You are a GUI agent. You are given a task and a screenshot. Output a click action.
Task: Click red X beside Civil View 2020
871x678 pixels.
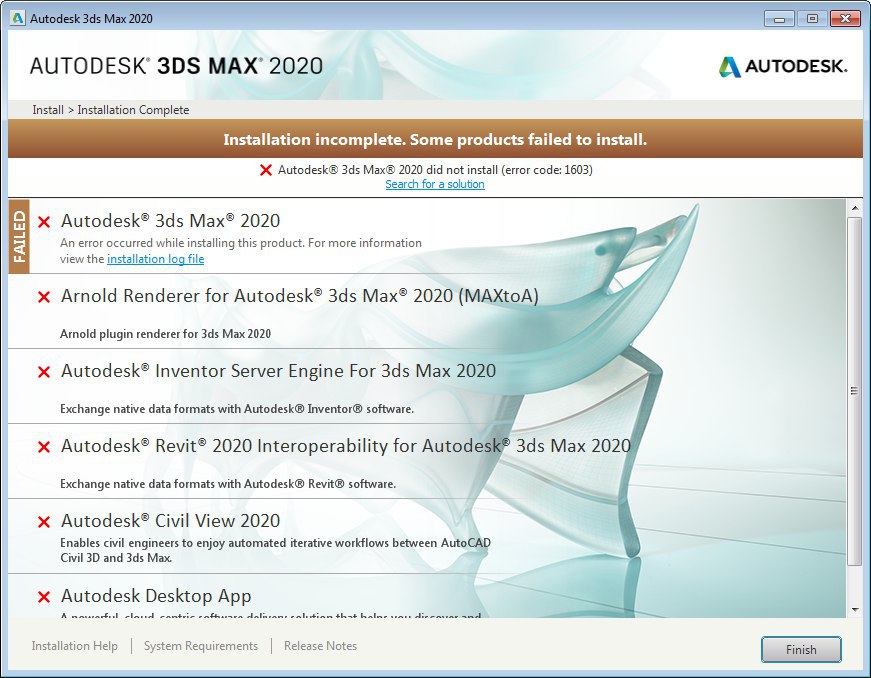click(x=44, y=522)
